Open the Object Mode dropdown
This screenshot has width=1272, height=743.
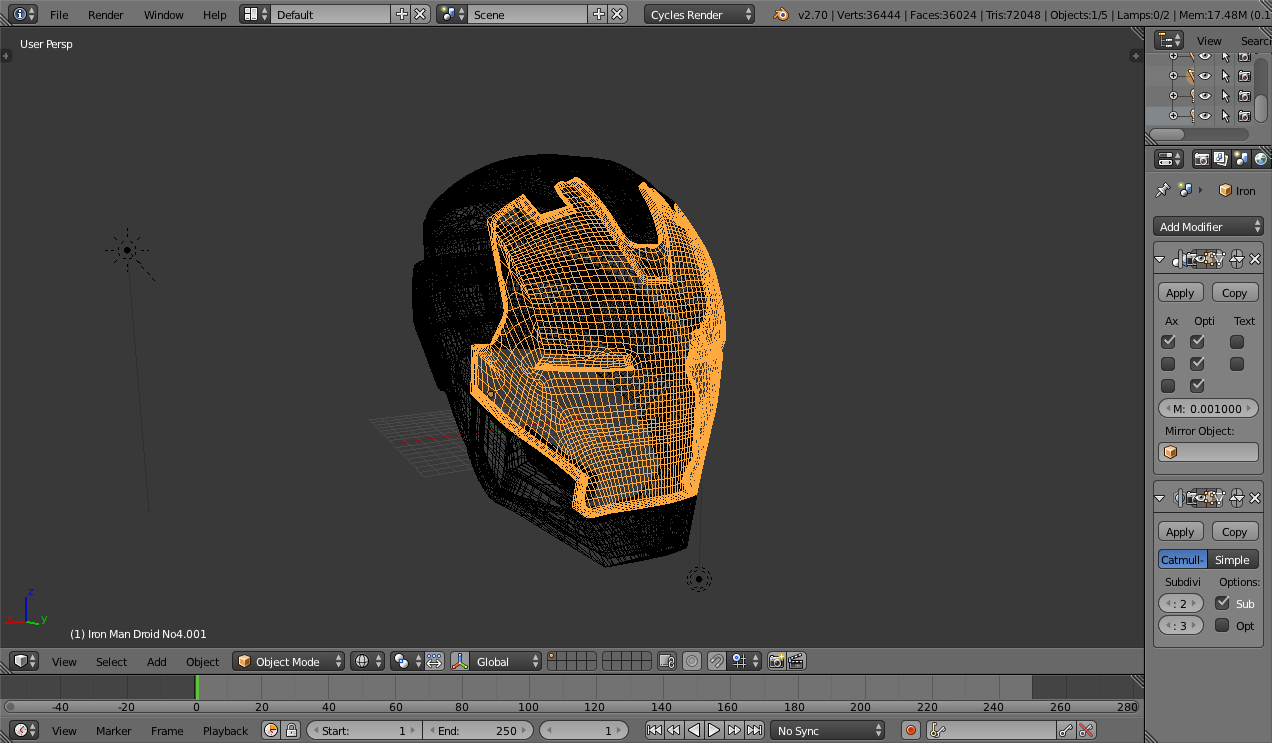(x=289, y=661)
